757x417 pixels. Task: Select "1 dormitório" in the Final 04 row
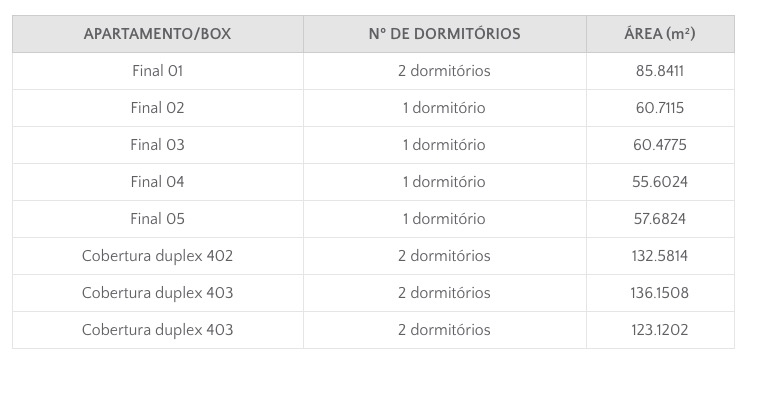444,182
